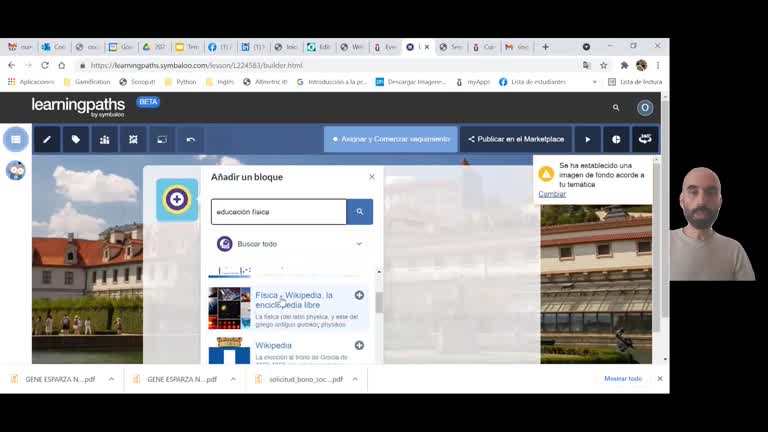
Task: Open the 'Gamification' bookmark folder
Action: click(x=87, y=82)
